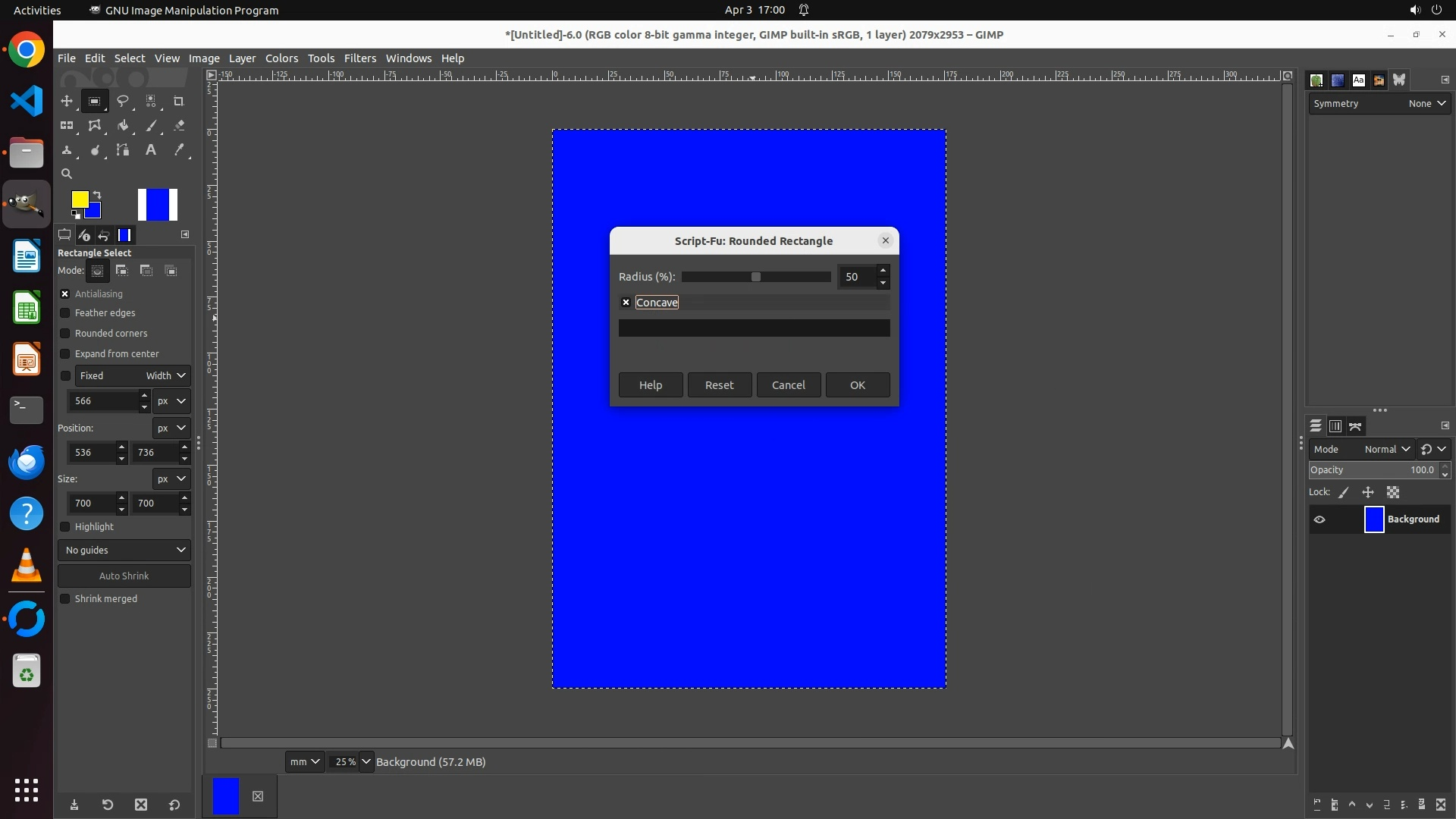Hide the Background layer with eye icon
This screenshot has width=1456, height=819.
[x=1319, y=519]
